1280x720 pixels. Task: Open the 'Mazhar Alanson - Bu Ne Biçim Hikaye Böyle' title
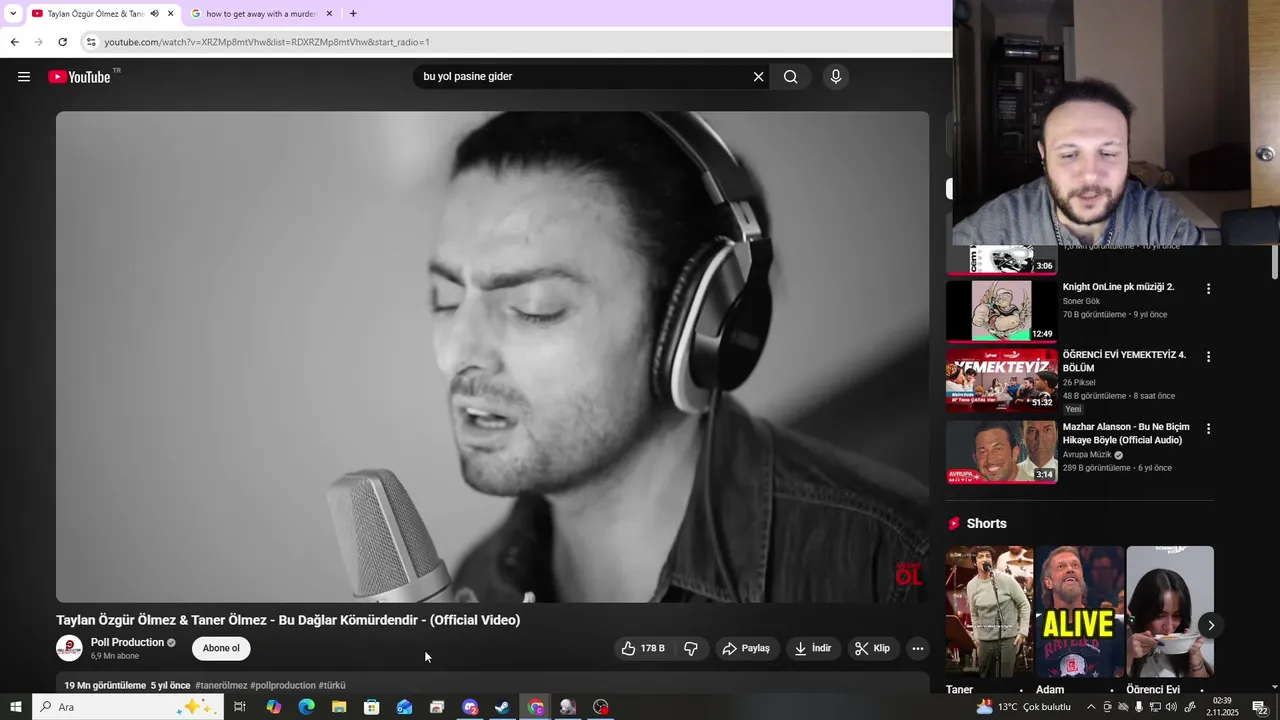(x=1126, y=433)
